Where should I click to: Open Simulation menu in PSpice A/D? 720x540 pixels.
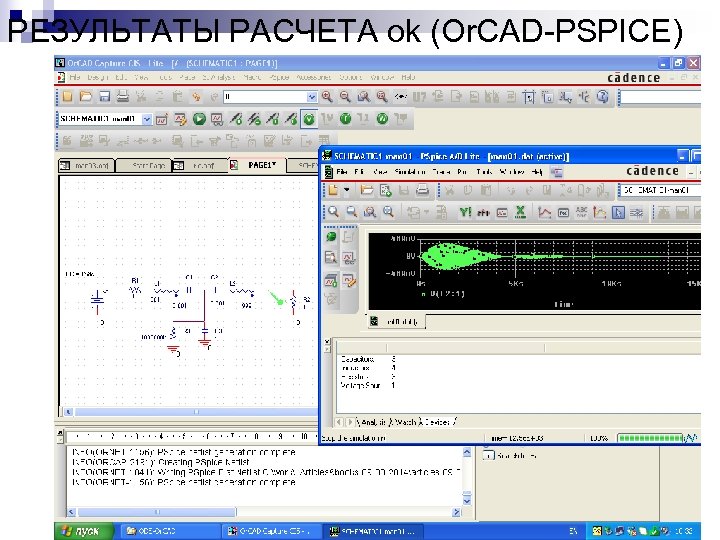click(411, 172)
